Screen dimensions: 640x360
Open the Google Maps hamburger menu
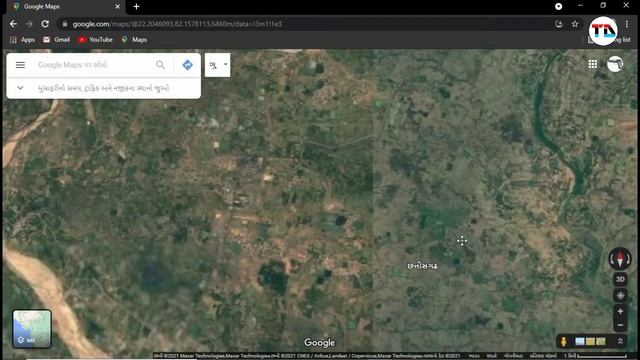[20, 65]
